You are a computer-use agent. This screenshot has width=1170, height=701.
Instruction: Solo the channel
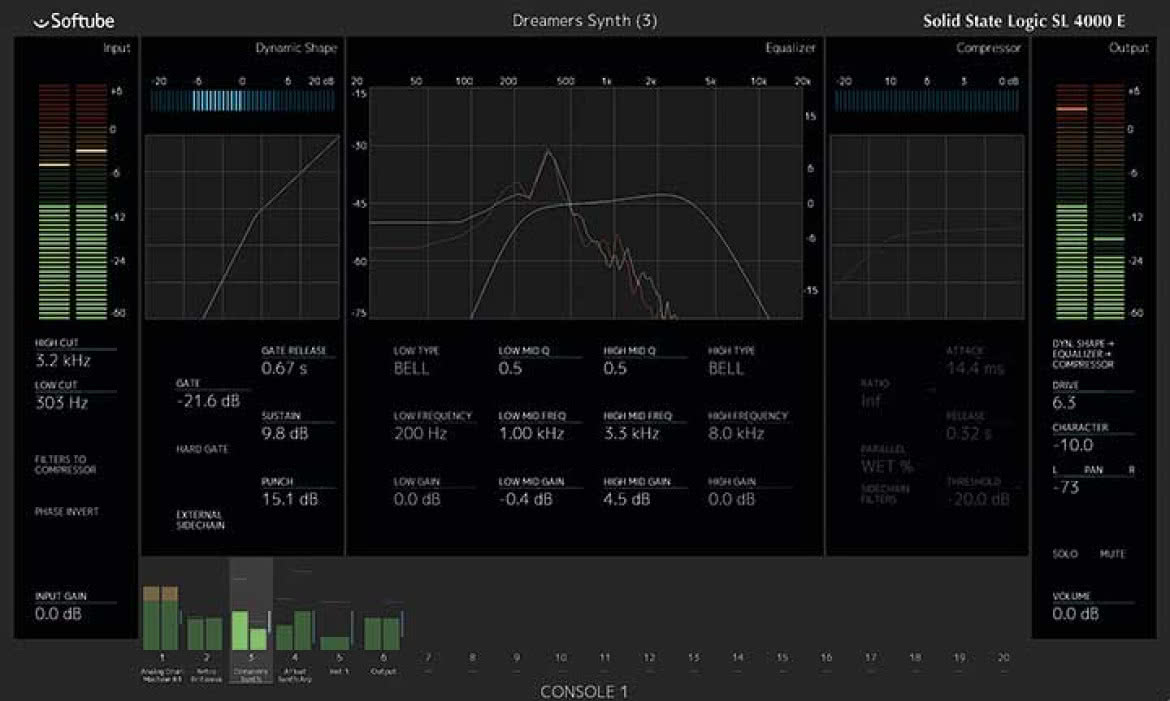pos(1065,554)
